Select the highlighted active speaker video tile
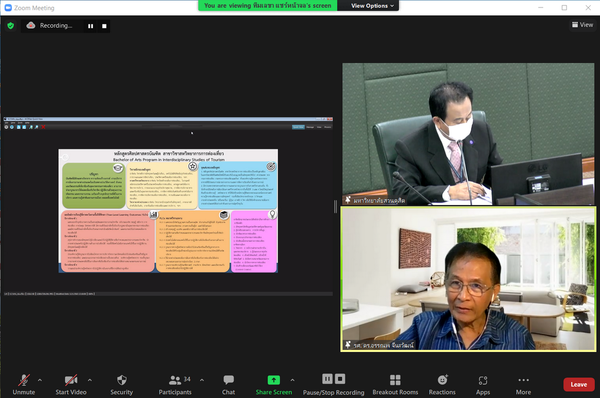The width and height of the screenshot is (600, 398). click(x=468, y=279)
